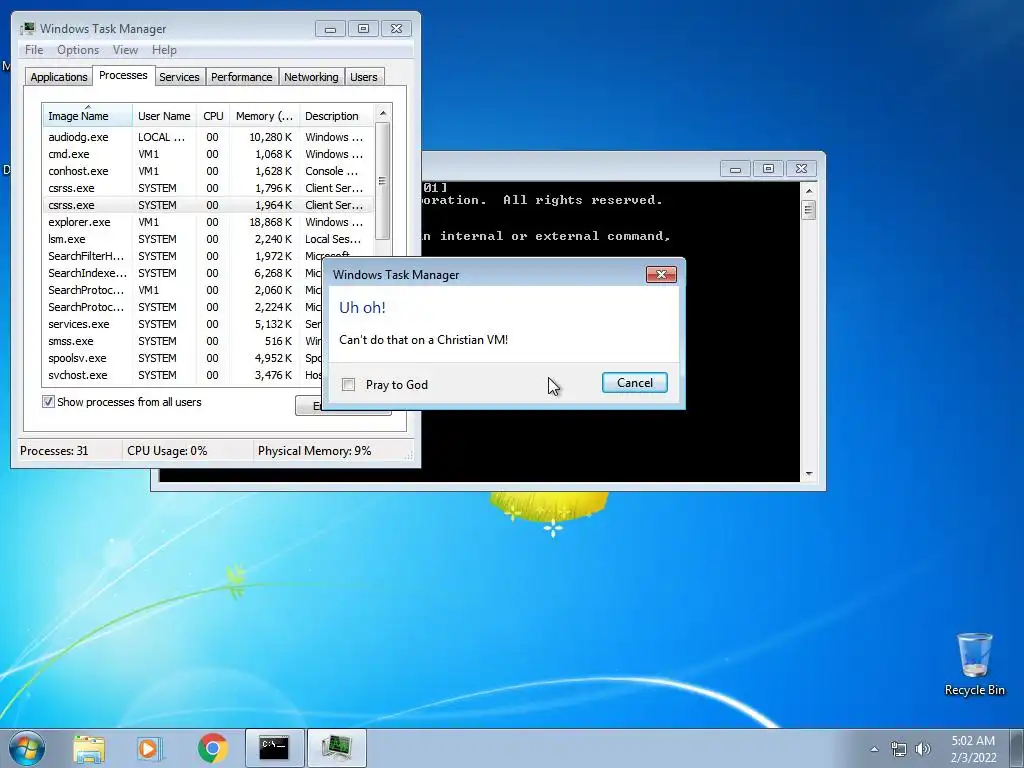
Task: Sort processes by Description column
Action: (336, 116)
